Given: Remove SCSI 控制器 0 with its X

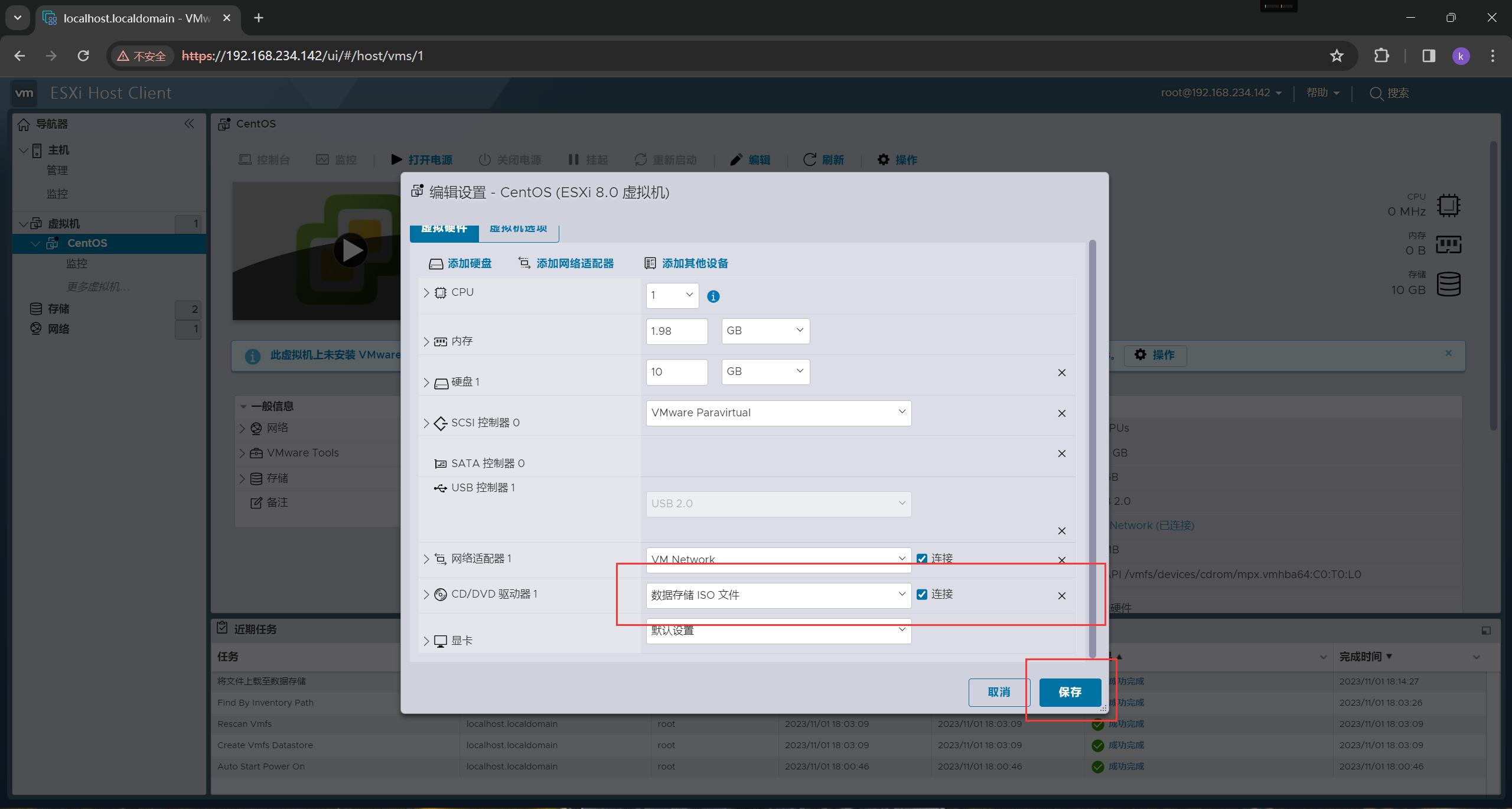Looking at the screenshot, I should [x=1062, y=413].
